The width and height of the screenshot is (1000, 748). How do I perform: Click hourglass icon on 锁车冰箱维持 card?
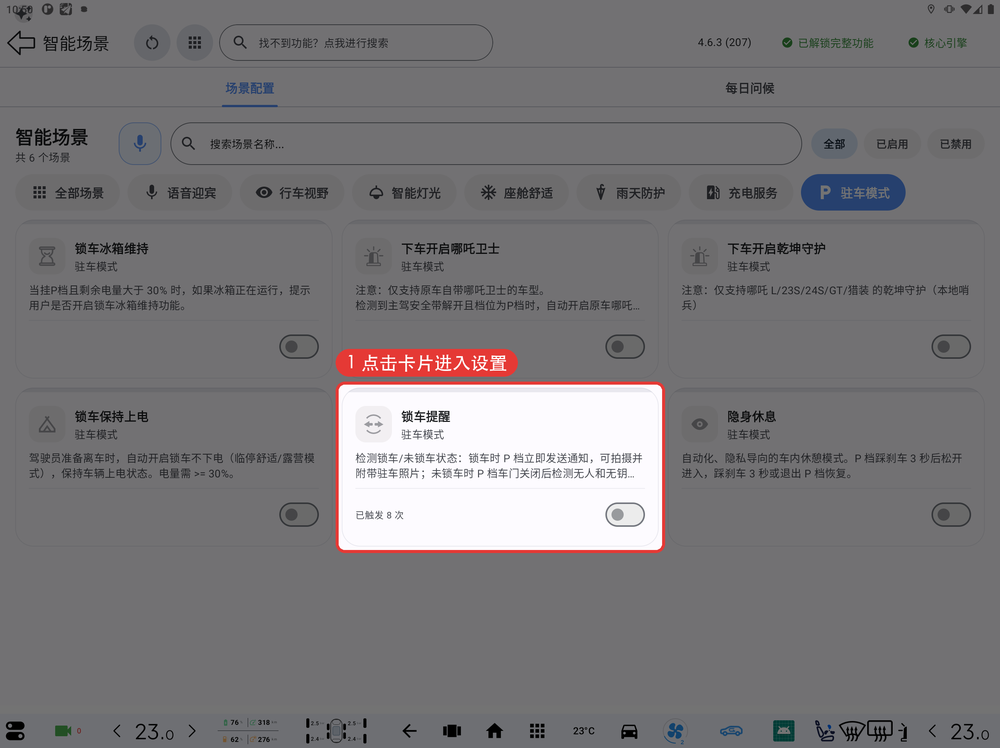point(47,256)
